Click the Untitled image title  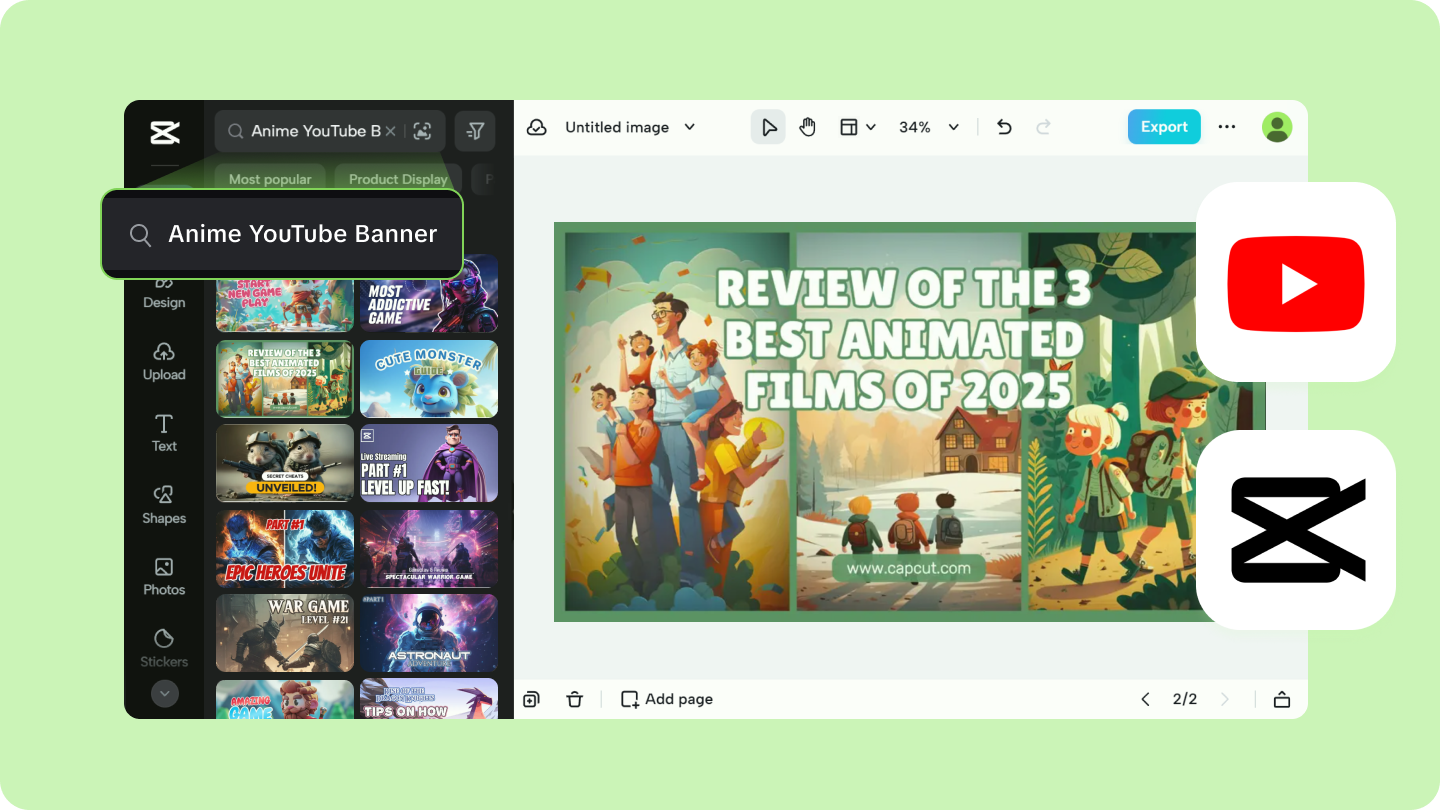click(x=617, y=127)
